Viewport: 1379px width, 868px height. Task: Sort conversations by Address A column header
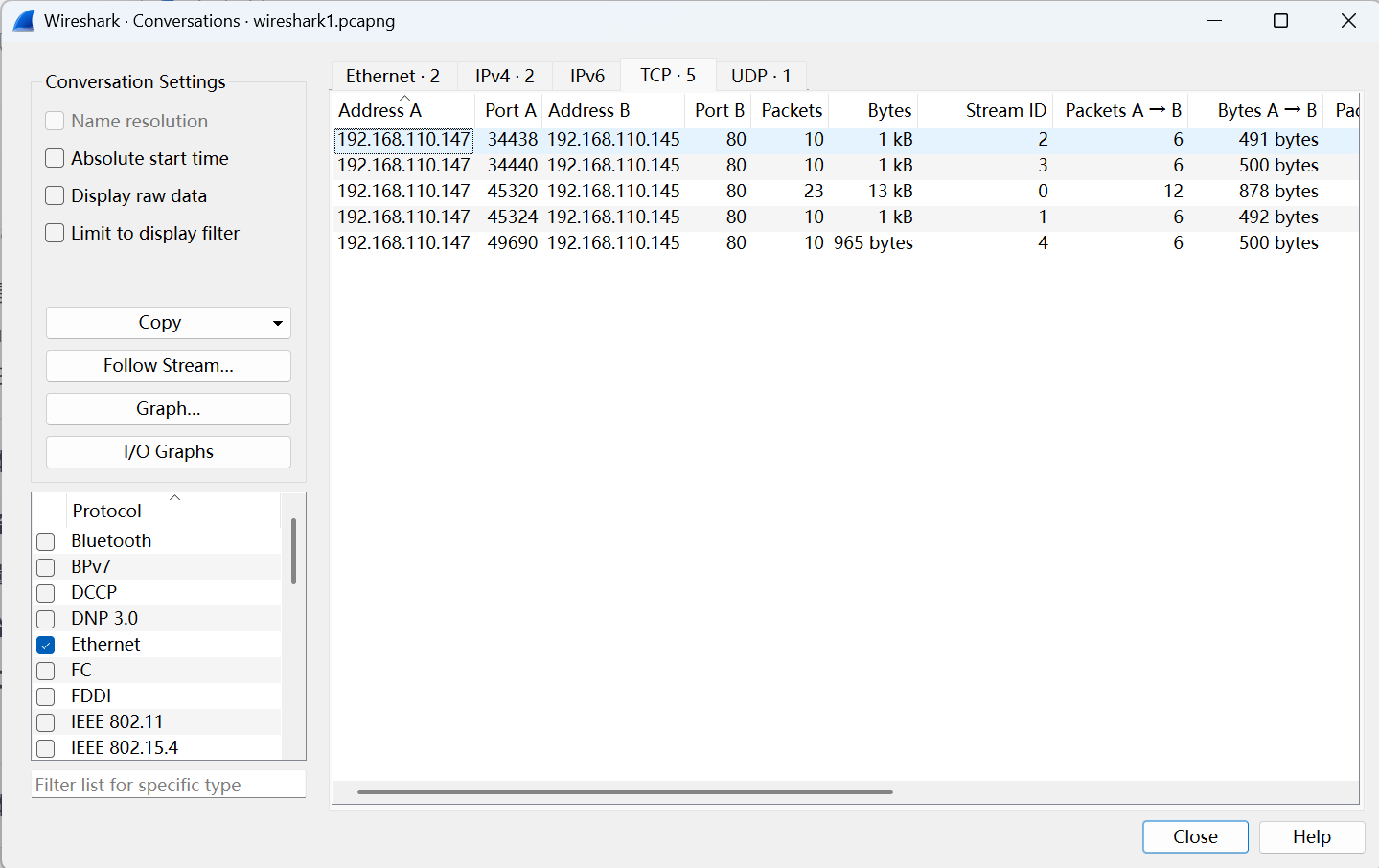coord(380,111)
